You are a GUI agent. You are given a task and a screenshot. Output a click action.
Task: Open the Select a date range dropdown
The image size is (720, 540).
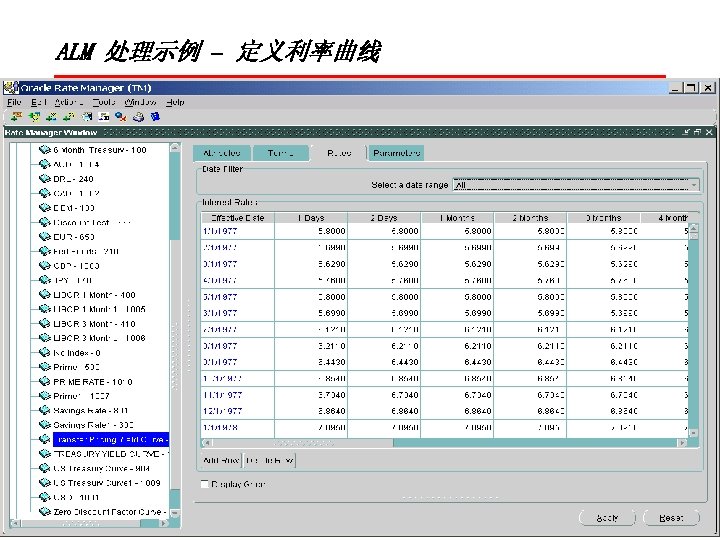576,185
